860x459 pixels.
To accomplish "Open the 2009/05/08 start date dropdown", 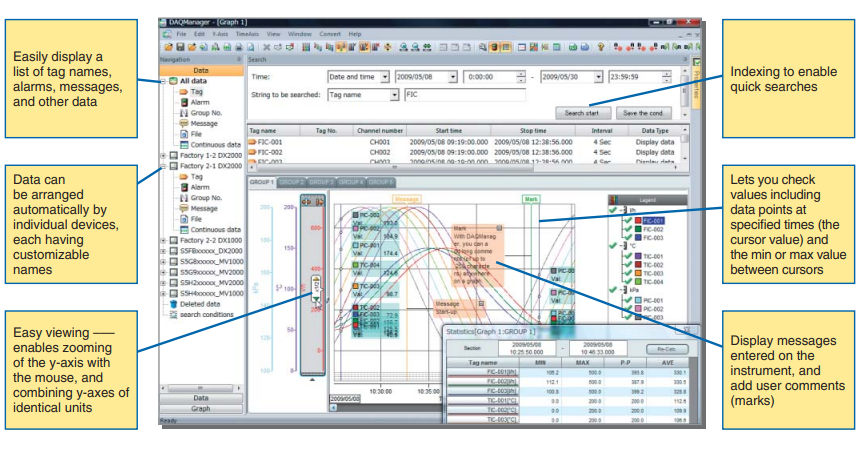I will tap(453, 77).
